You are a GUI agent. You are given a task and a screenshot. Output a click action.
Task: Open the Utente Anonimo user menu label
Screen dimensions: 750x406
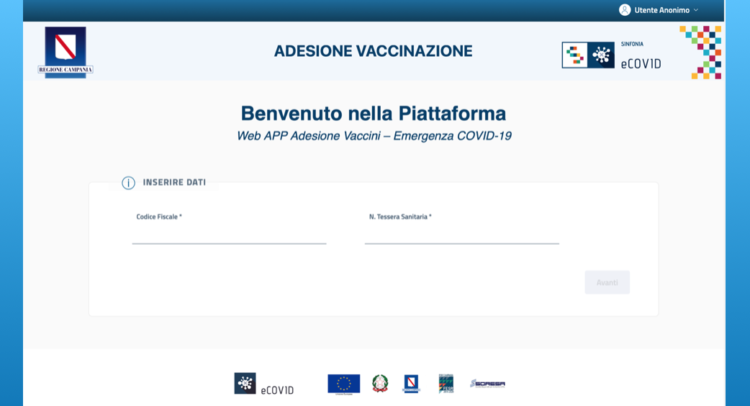point(661,10)
